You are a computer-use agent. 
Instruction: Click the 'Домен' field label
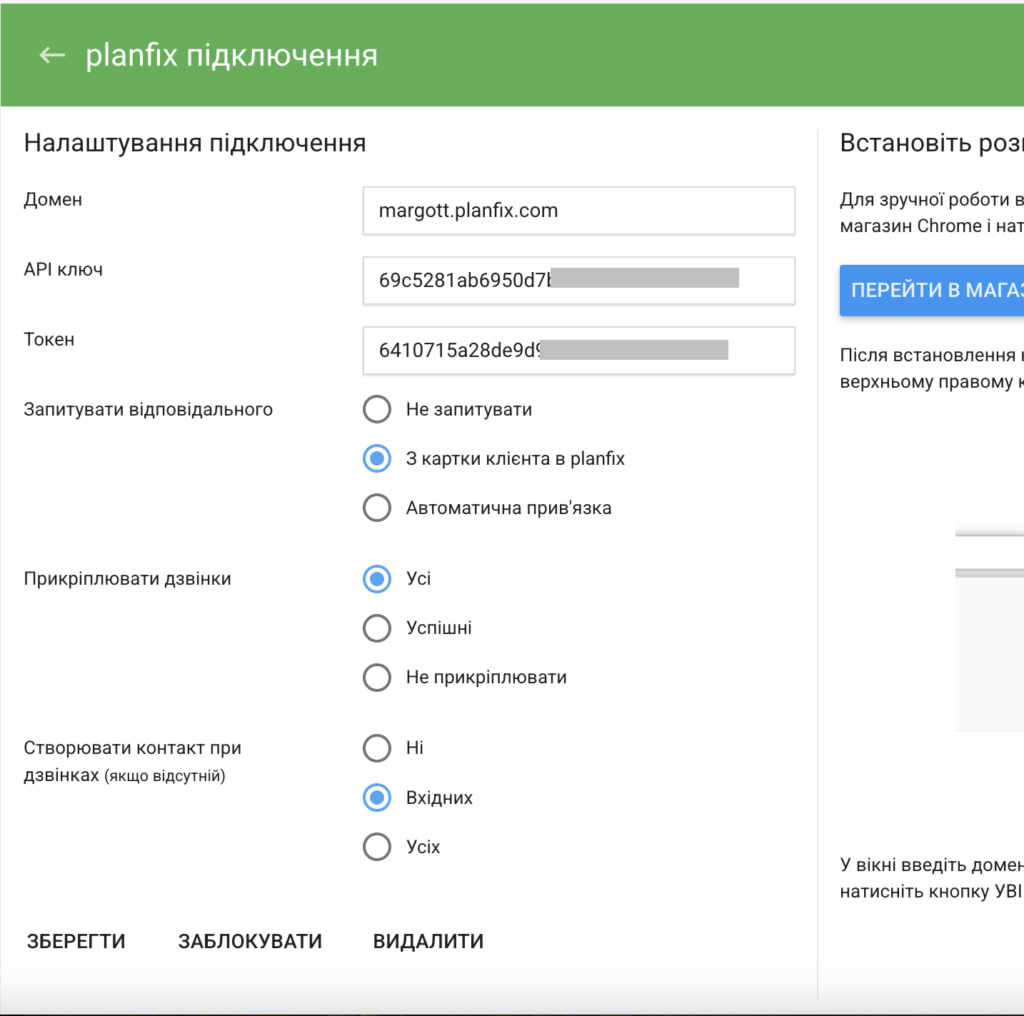53,200
